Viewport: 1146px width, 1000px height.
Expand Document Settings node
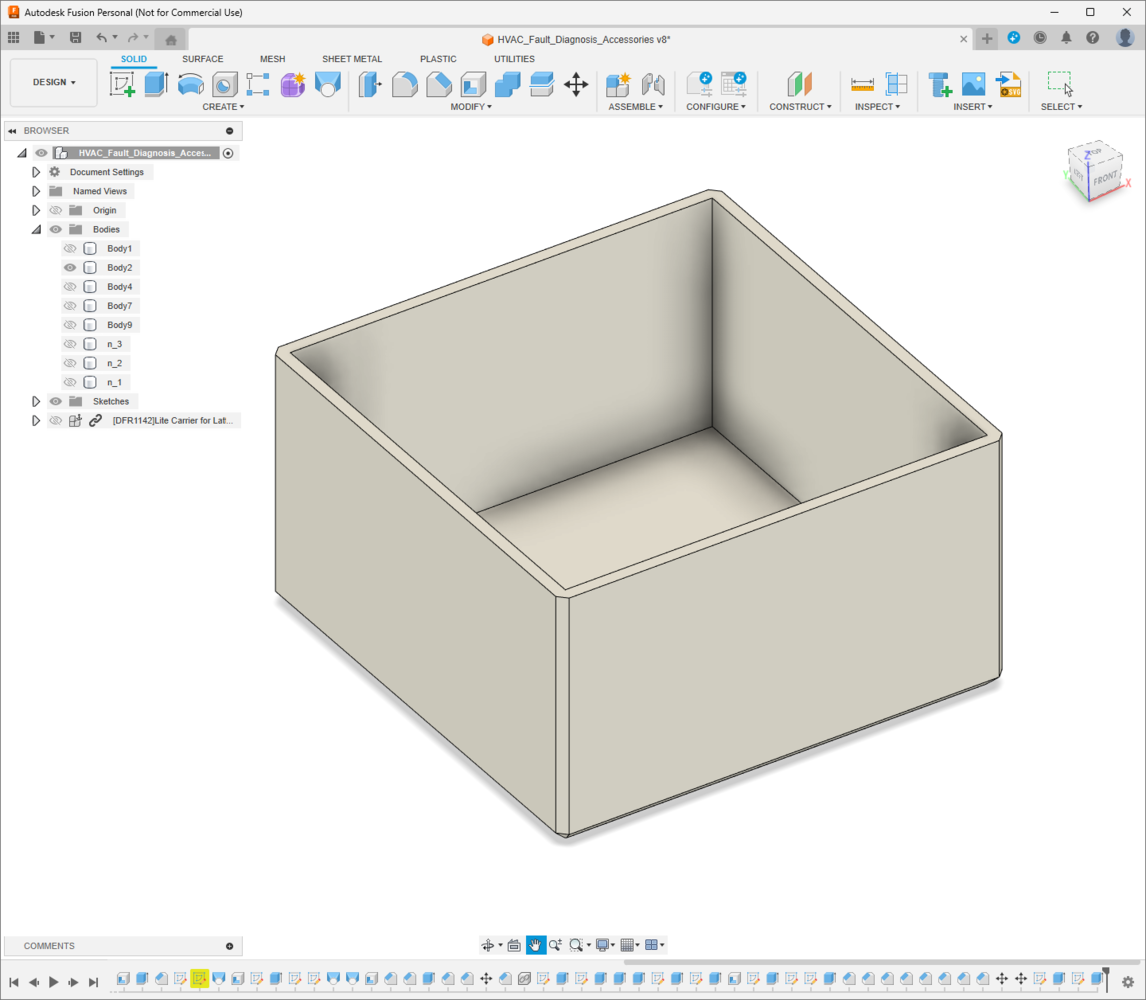[36, 172]
